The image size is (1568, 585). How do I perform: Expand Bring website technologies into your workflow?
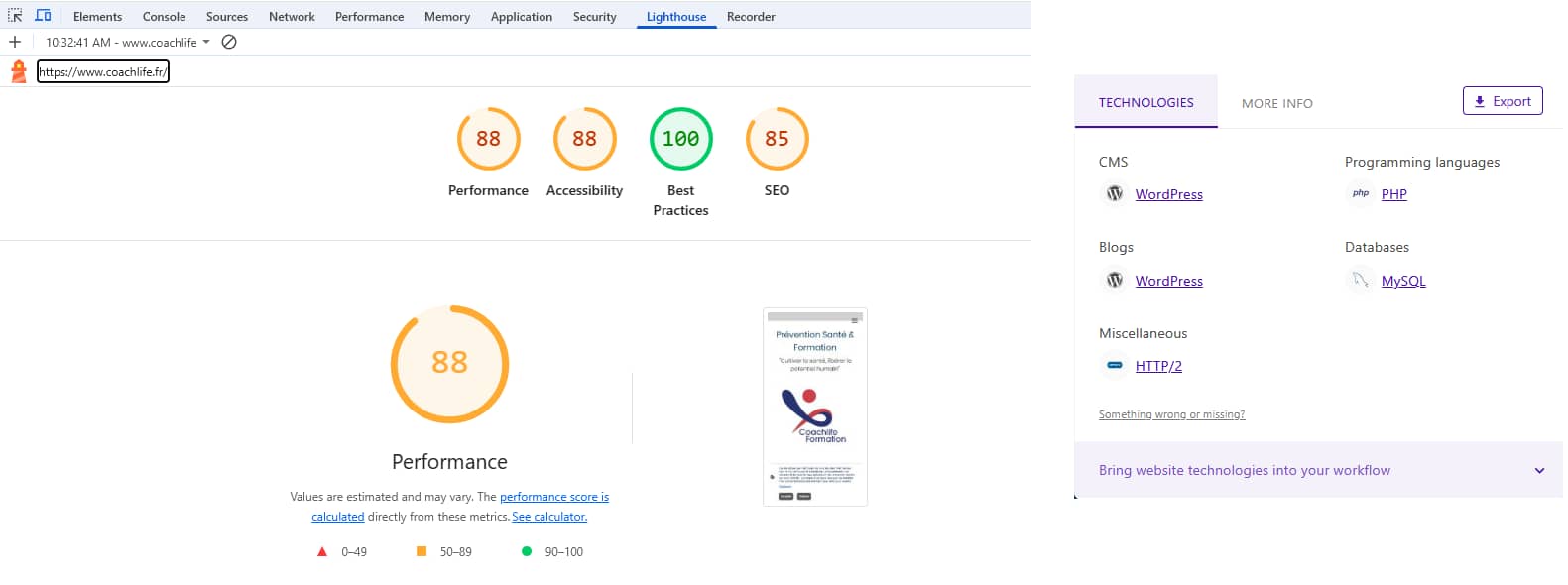click(1318, 470)
